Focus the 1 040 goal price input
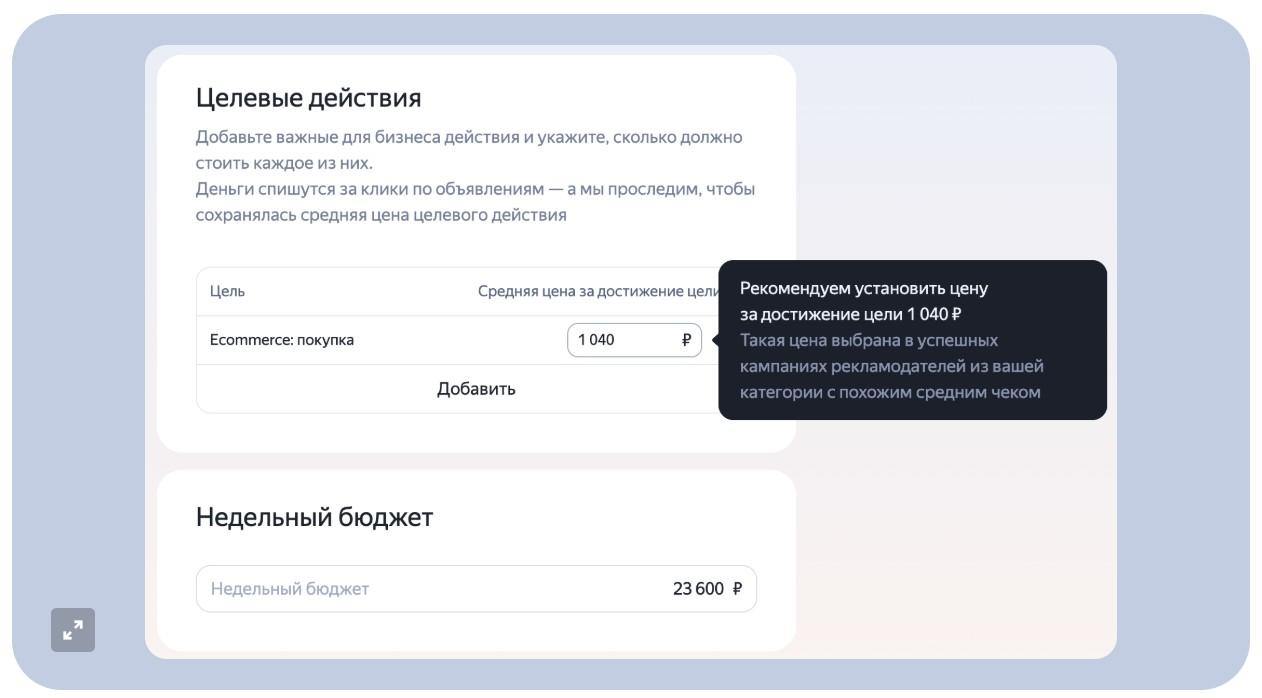The height and width of the screenshot is (698, 1262). tap(620, 340)
